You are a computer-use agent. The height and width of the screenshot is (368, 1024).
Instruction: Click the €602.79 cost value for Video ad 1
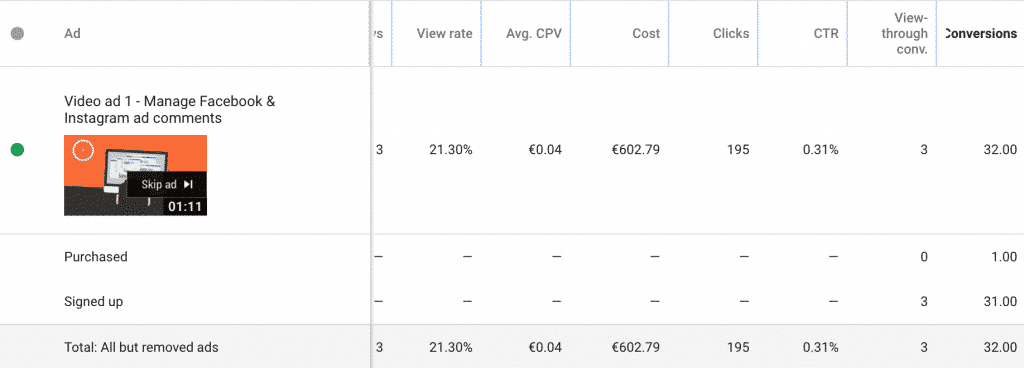635,150
